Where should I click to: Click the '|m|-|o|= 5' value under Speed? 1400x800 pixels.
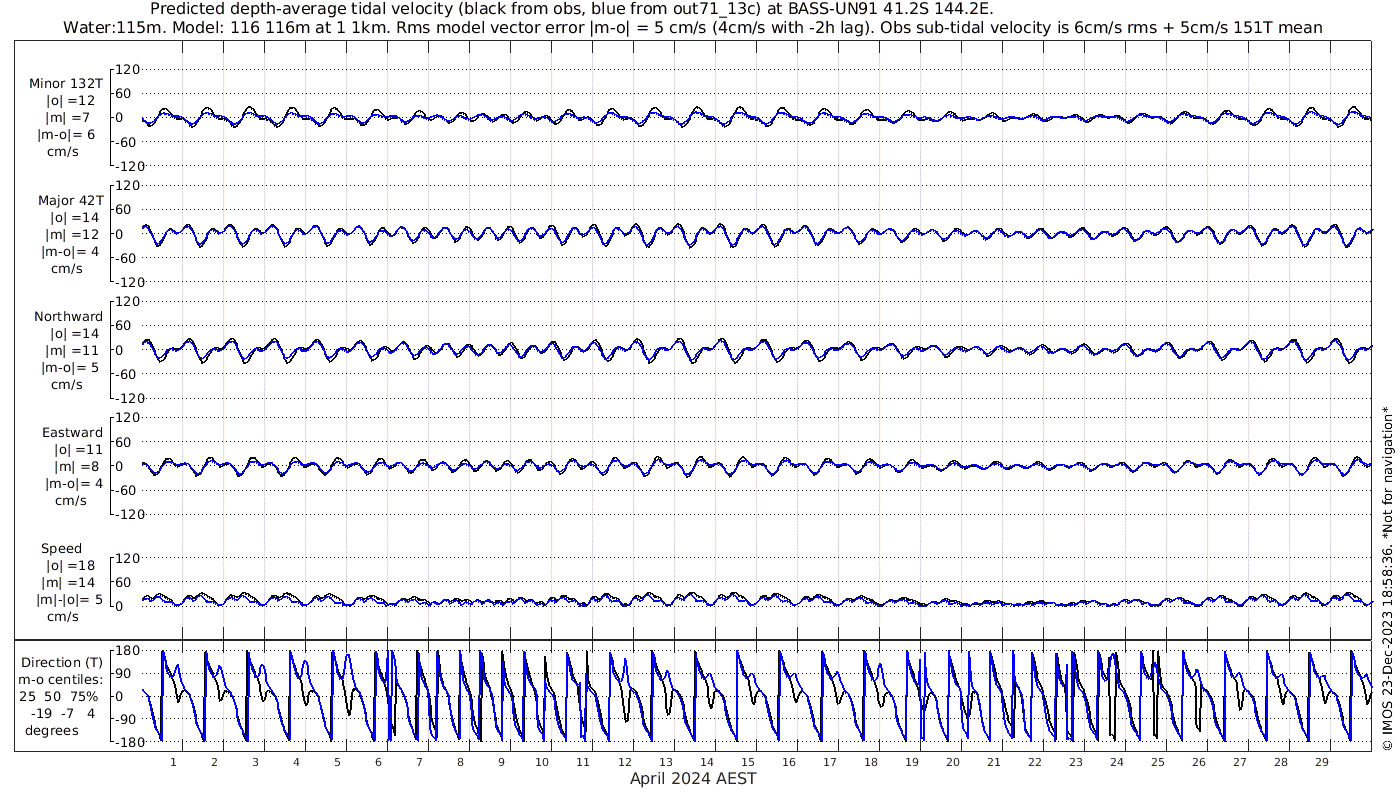(70, 599)
